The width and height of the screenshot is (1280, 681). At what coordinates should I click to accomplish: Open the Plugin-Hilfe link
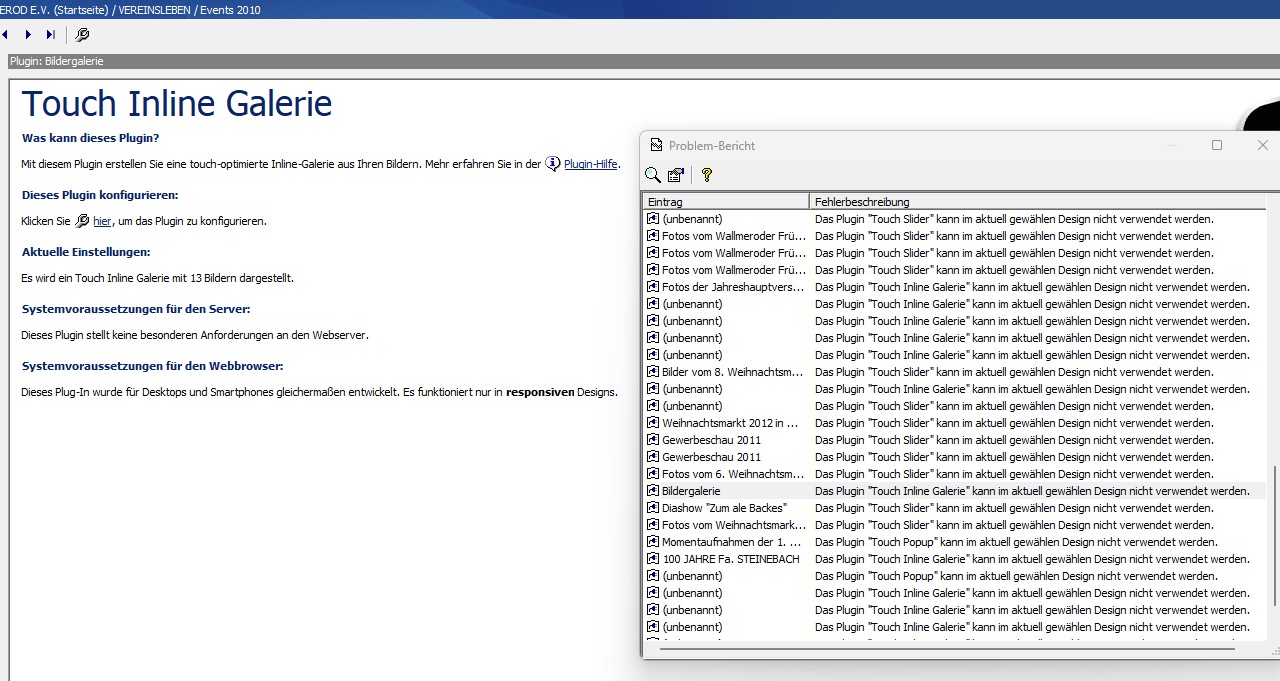(591, 164)
